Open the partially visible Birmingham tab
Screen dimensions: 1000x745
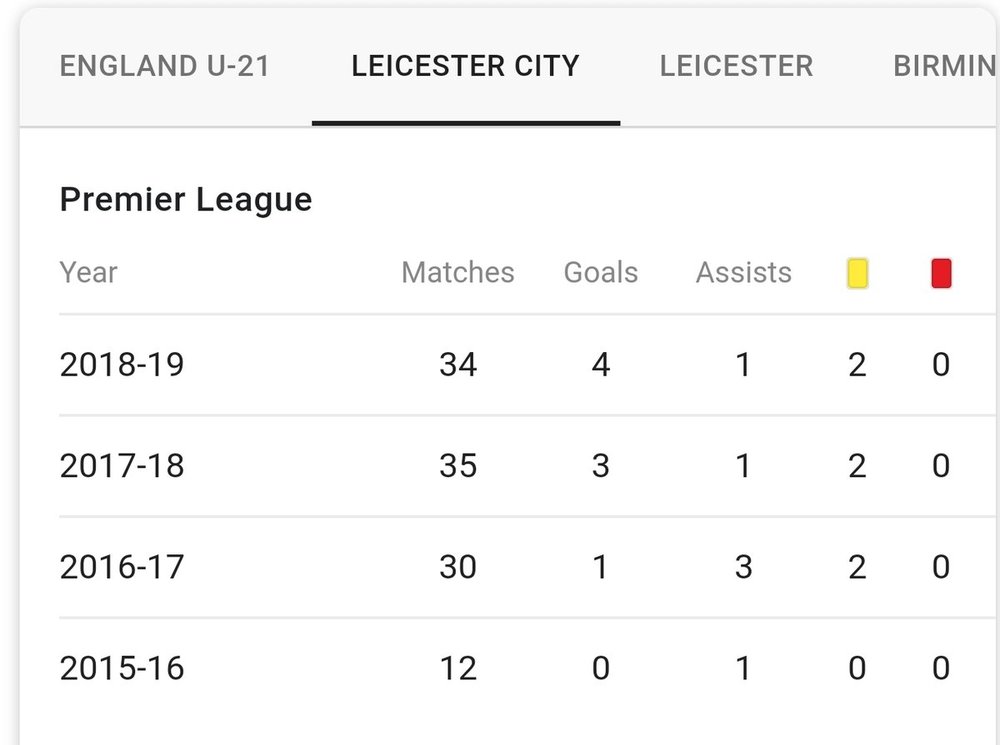pyautogui.click(x=945, y=66)
